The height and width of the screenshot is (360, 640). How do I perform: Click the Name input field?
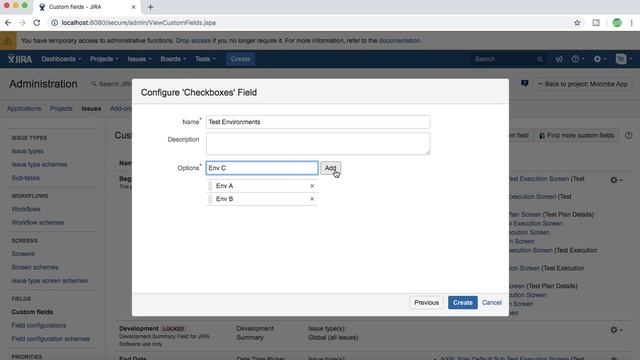coord(318,122)
